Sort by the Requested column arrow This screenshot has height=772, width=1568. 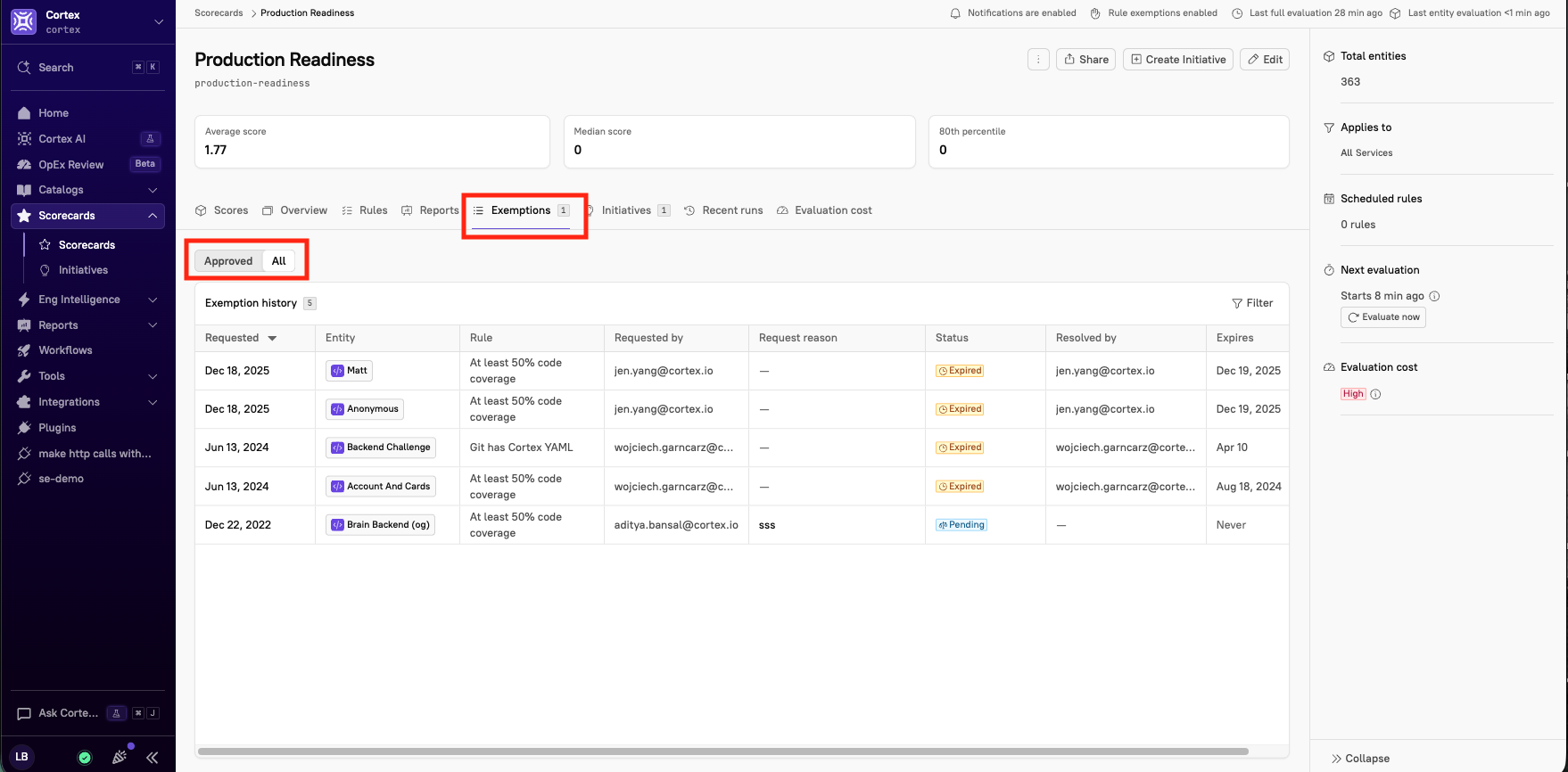pyautogui.click(x=272, y=339)
